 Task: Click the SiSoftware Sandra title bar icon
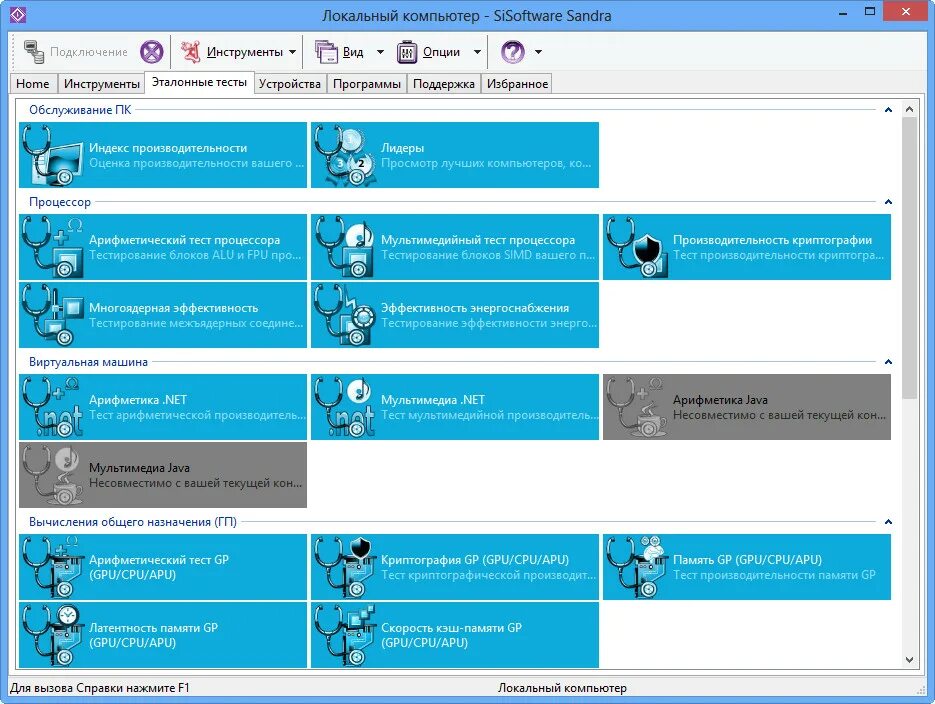18,15
